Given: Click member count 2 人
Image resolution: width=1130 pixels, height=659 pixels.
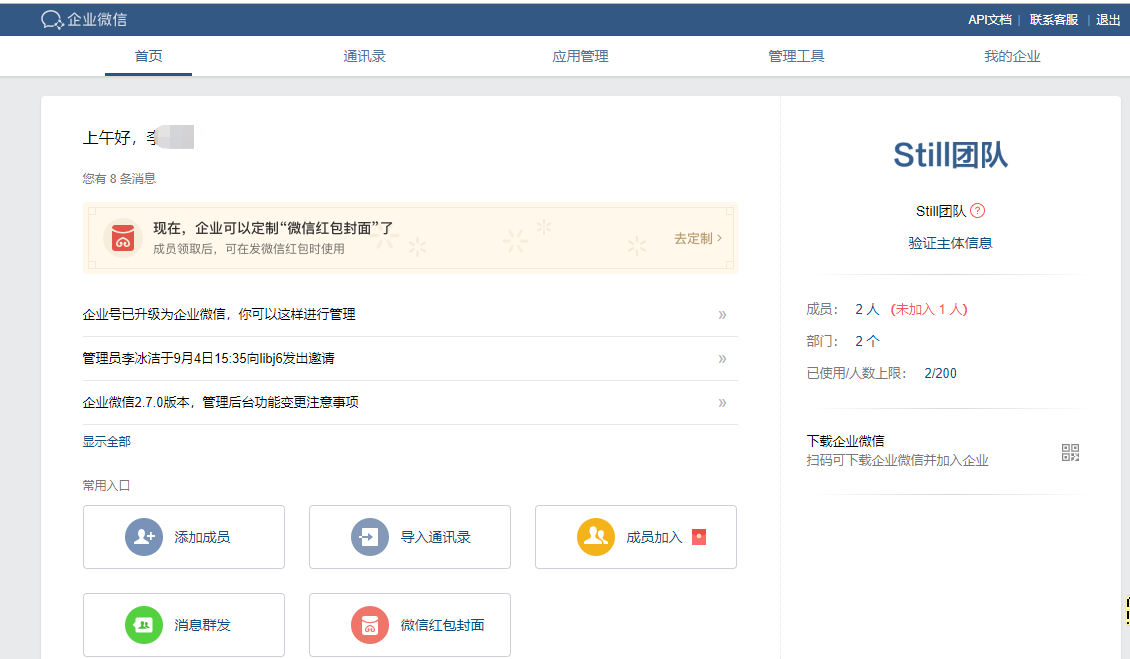Looking at the screenshot, I should coord(867,309).
